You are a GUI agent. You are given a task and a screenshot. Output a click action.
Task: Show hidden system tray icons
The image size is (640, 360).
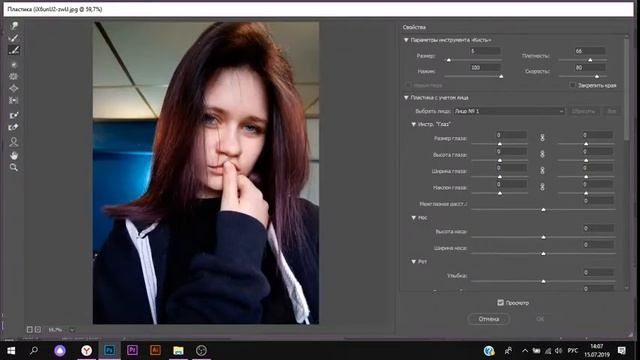[525, 351]
